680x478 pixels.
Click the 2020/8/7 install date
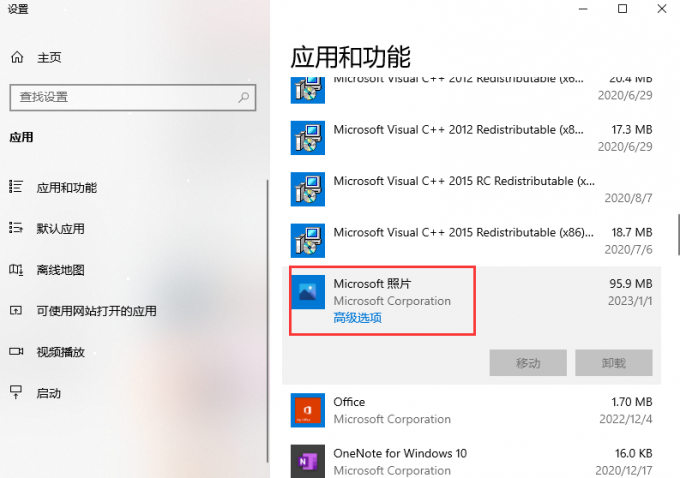point(628,198)
